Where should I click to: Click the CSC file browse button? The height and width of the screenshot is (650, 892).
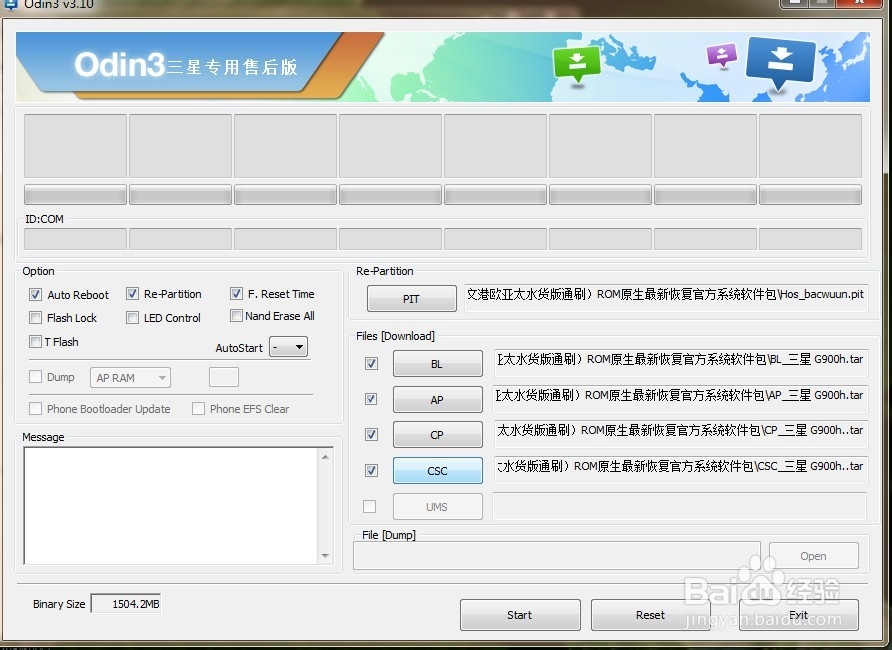(x=437, y=470)
